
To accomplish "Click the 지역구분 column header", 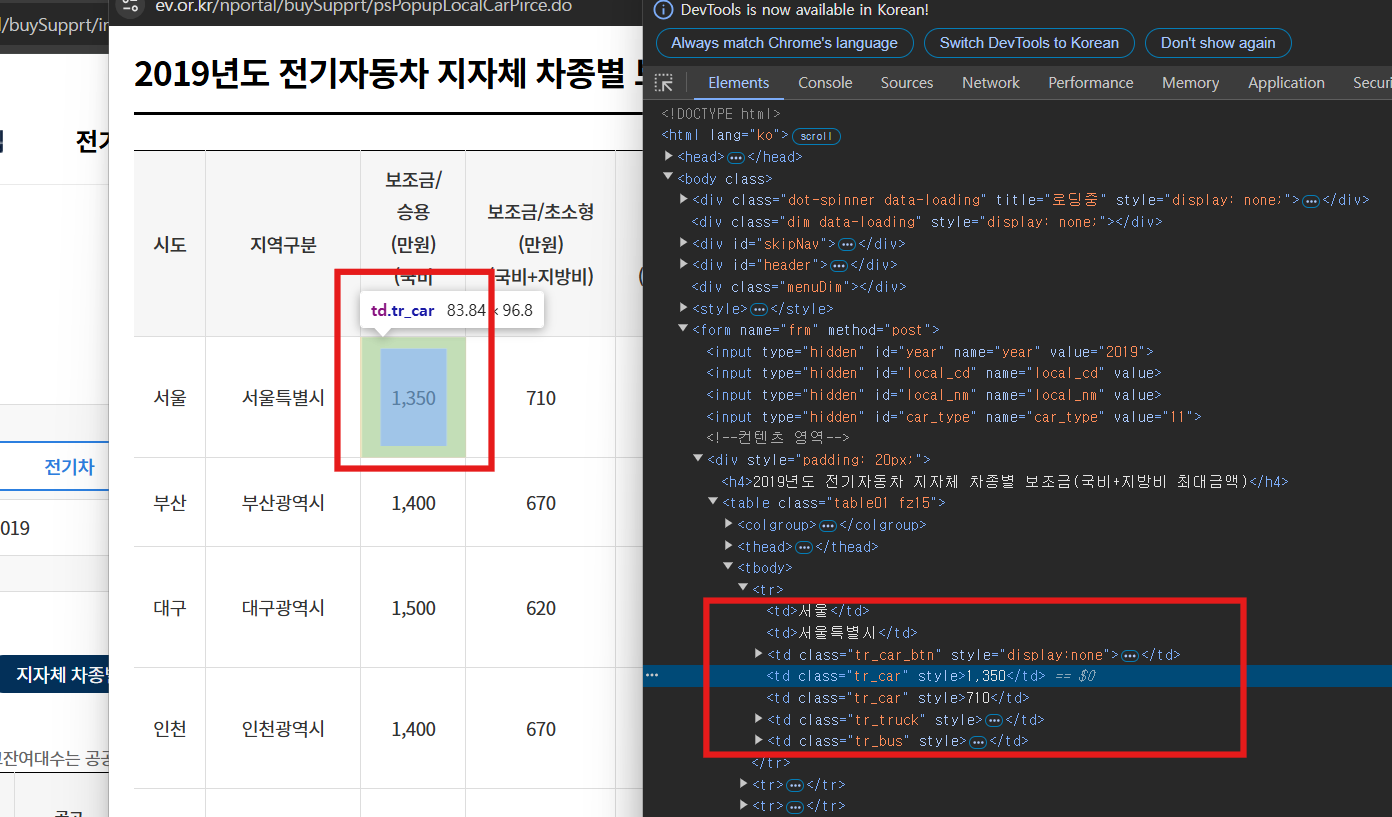I will coord(283,245).
